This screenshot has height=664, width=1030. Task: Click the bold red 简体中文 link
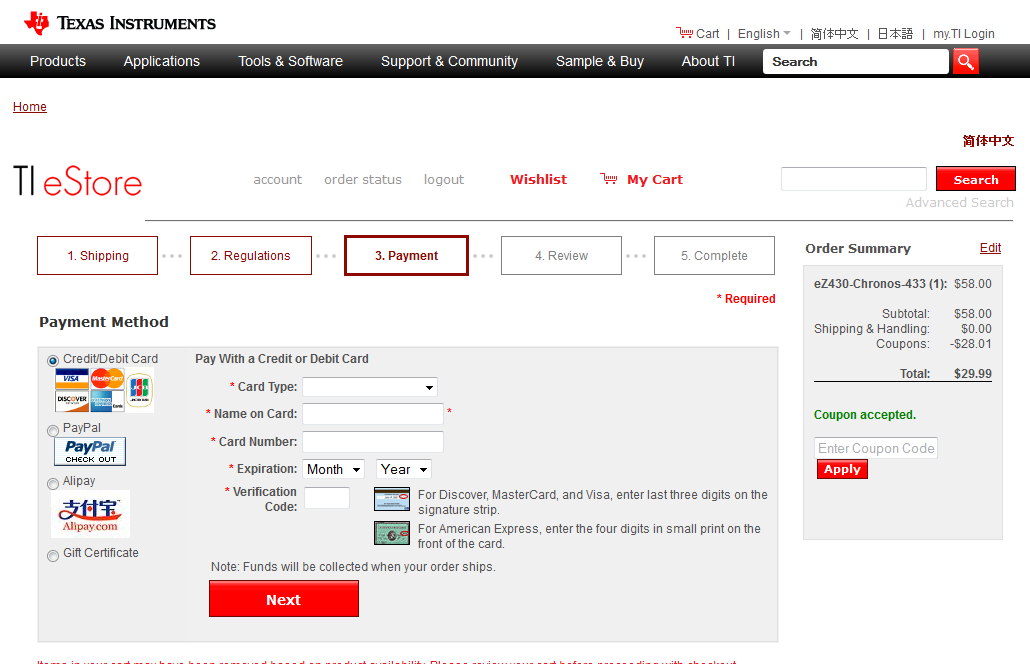coord(988,141)
